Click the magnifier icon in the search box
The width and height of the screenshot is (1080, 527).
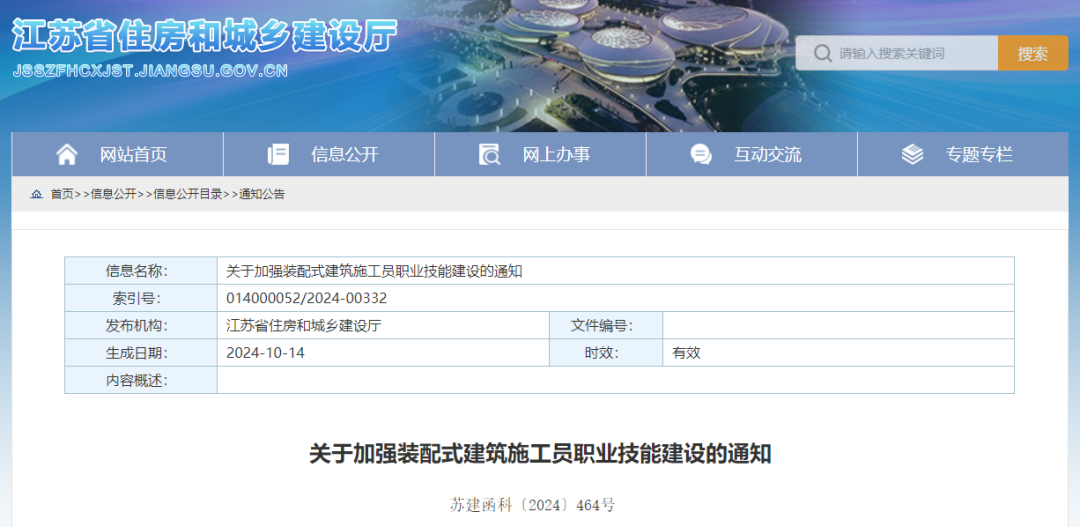tap(822, 53)
